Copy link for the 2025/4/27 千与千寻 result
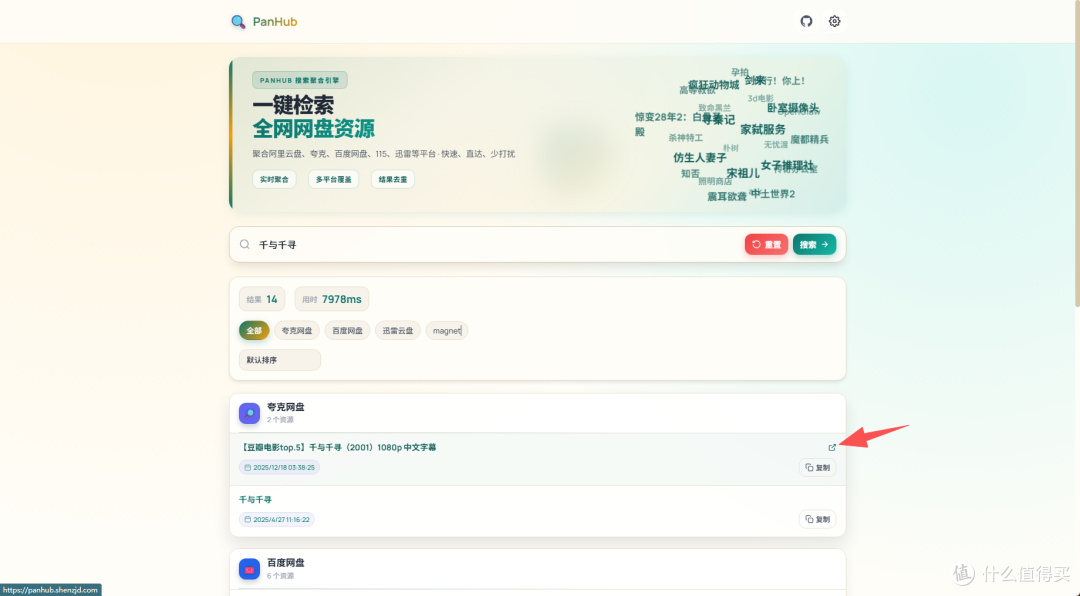This screenshot has width=1080, height=596. [x=818, y=519]
